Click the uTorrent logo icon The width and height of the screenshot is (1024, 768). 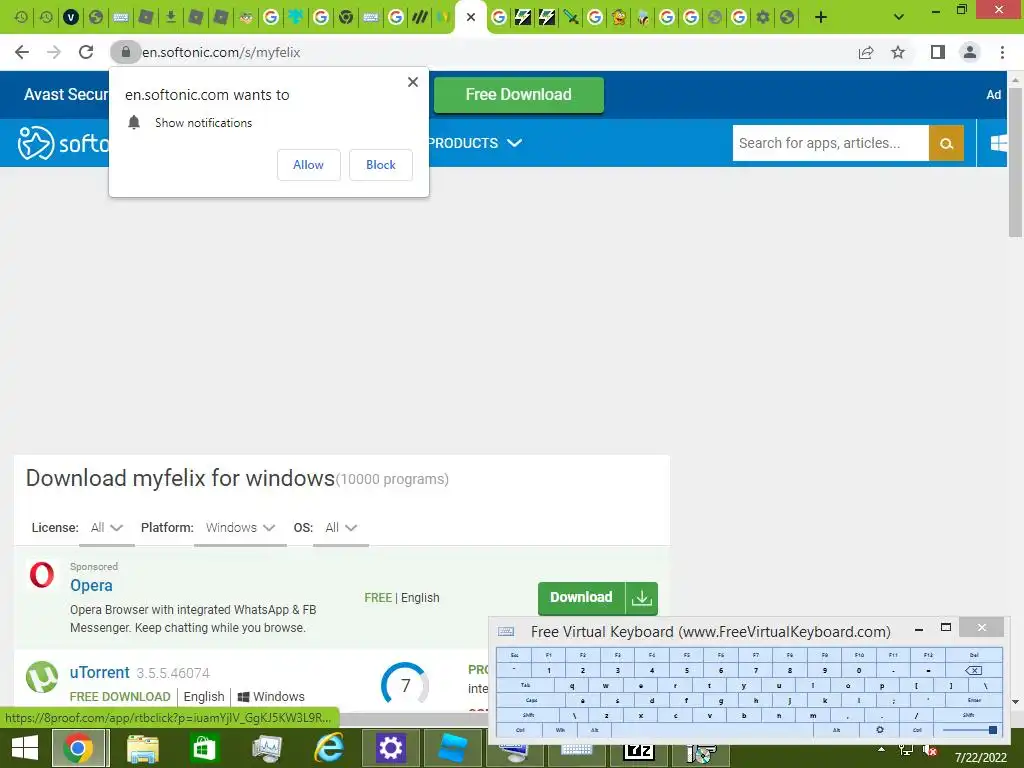coord(42,677)
